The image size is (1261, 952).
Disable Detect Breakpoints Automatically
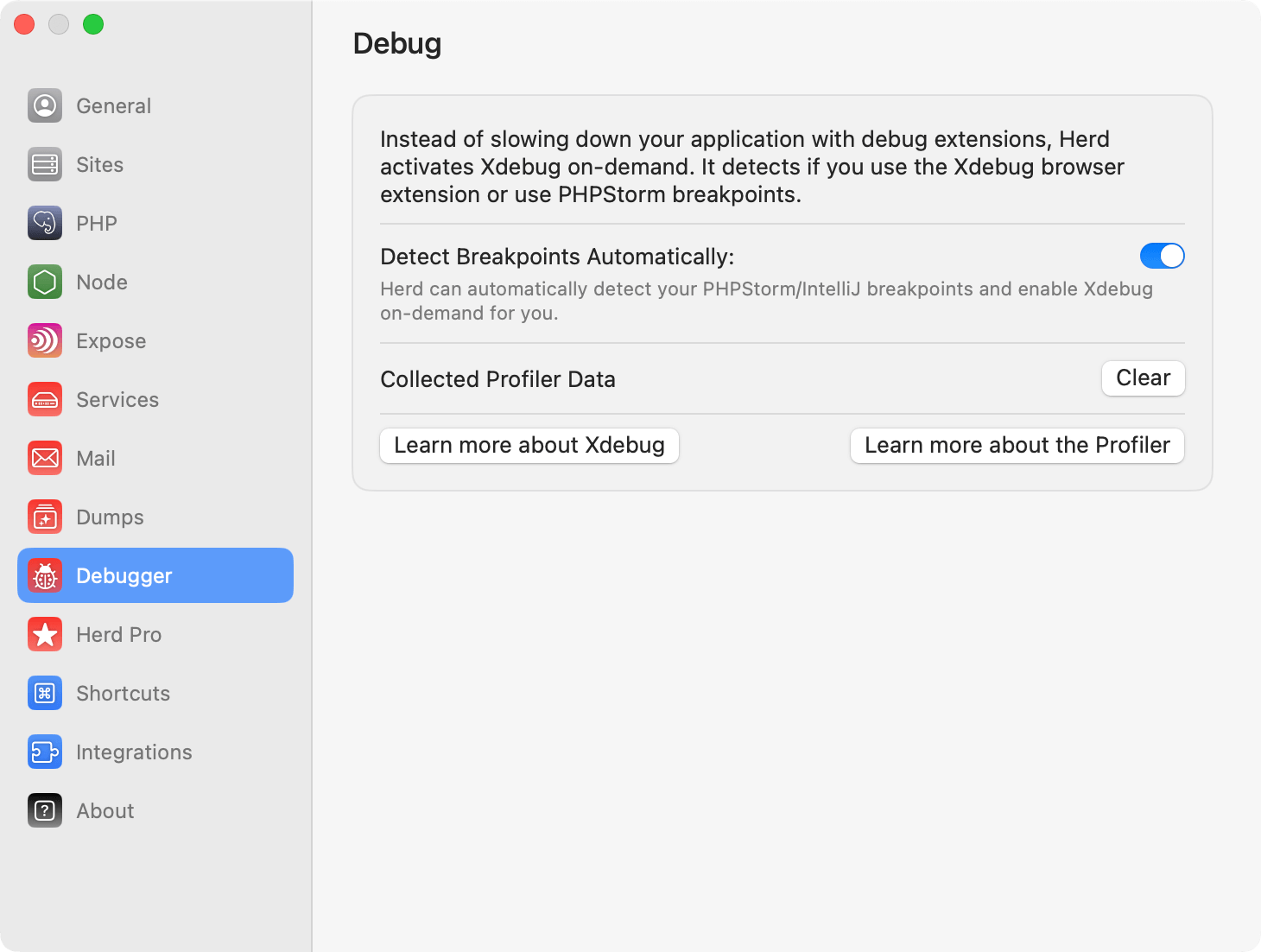(1162, 256)
